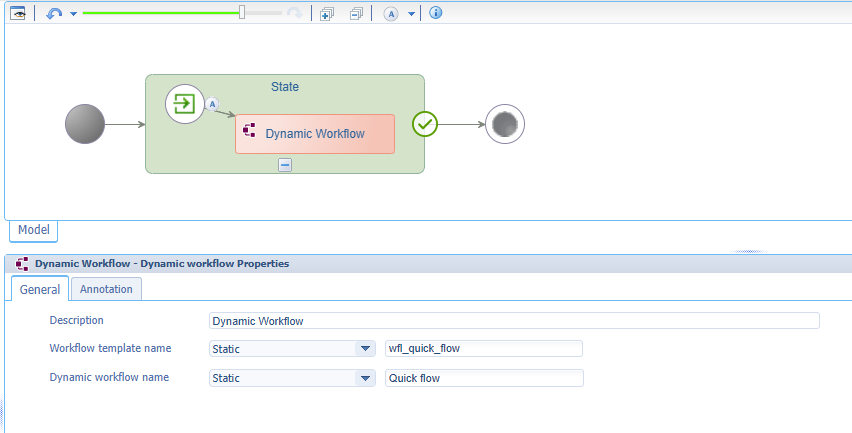Image resolution: width=852 pixels, height=433 pixels.
Task: Click the Dynamic workflow name text field
Action: point(484,378)
